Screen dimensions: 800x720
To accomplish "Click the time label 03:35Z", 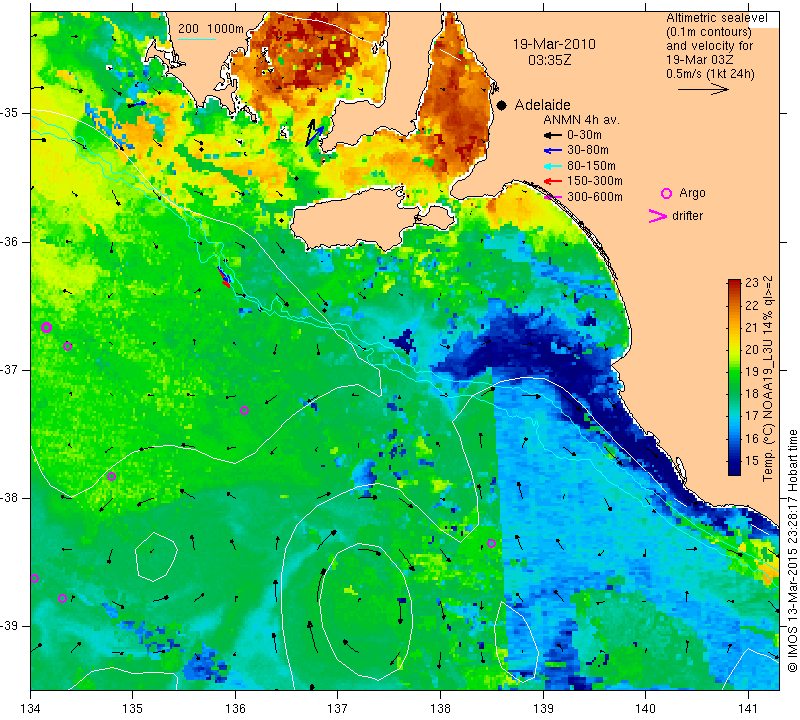I will tap(549, 60).
